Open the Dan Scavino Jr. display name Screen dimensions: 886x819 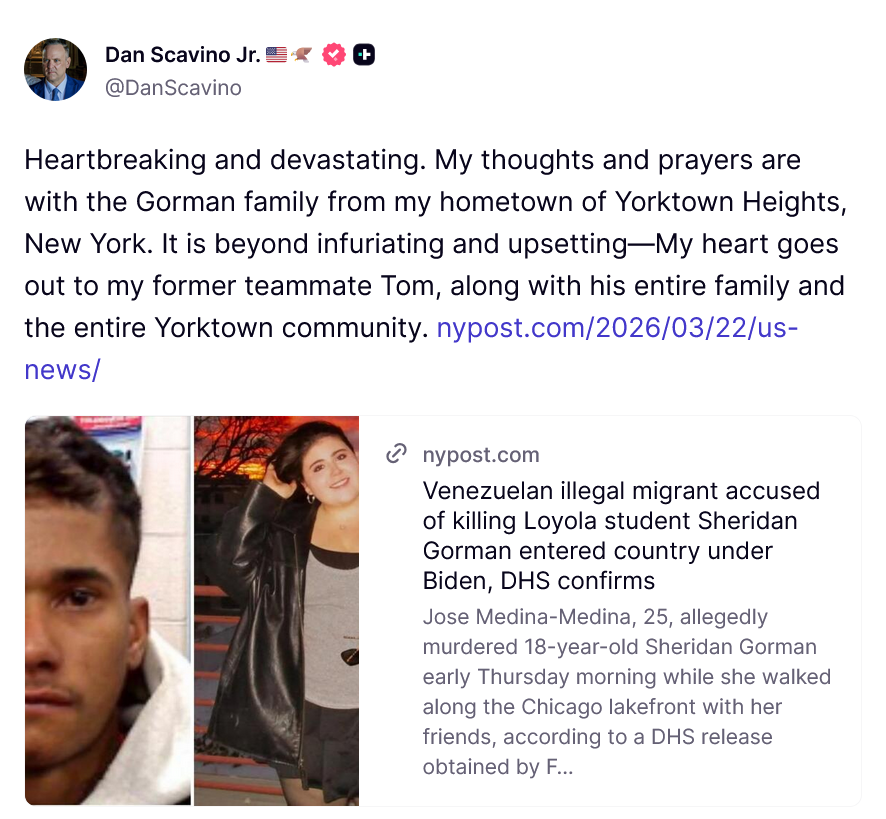coord(182,55)
